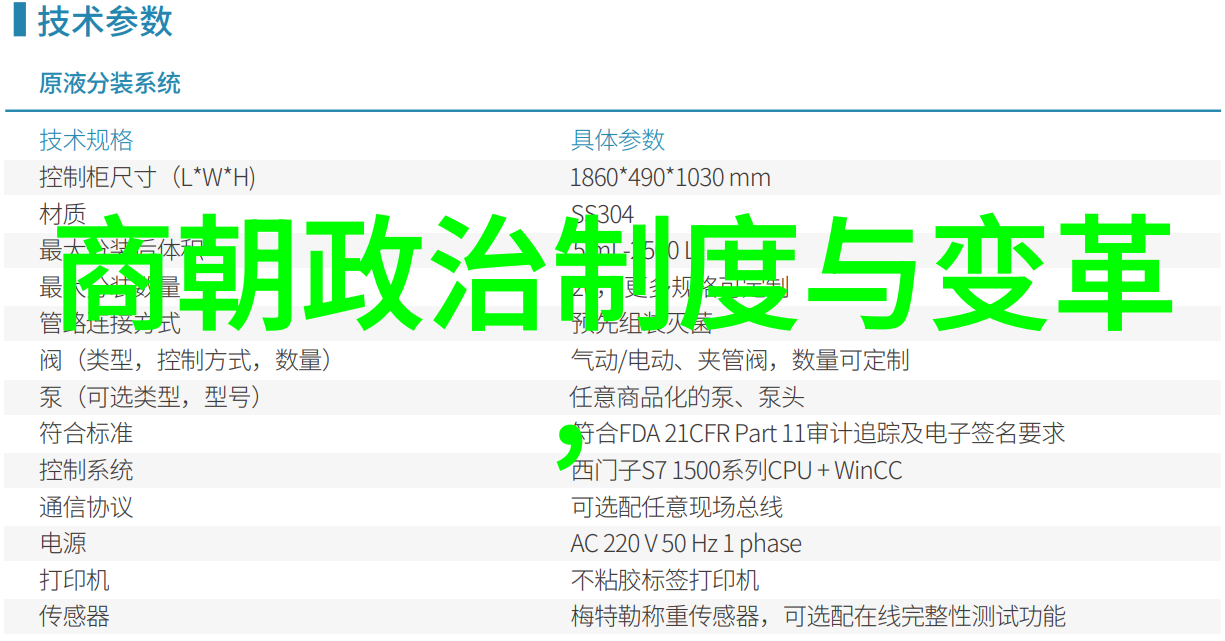Click the 具体参数 column header
This screenshot has height=641, width=1225.
617,141
